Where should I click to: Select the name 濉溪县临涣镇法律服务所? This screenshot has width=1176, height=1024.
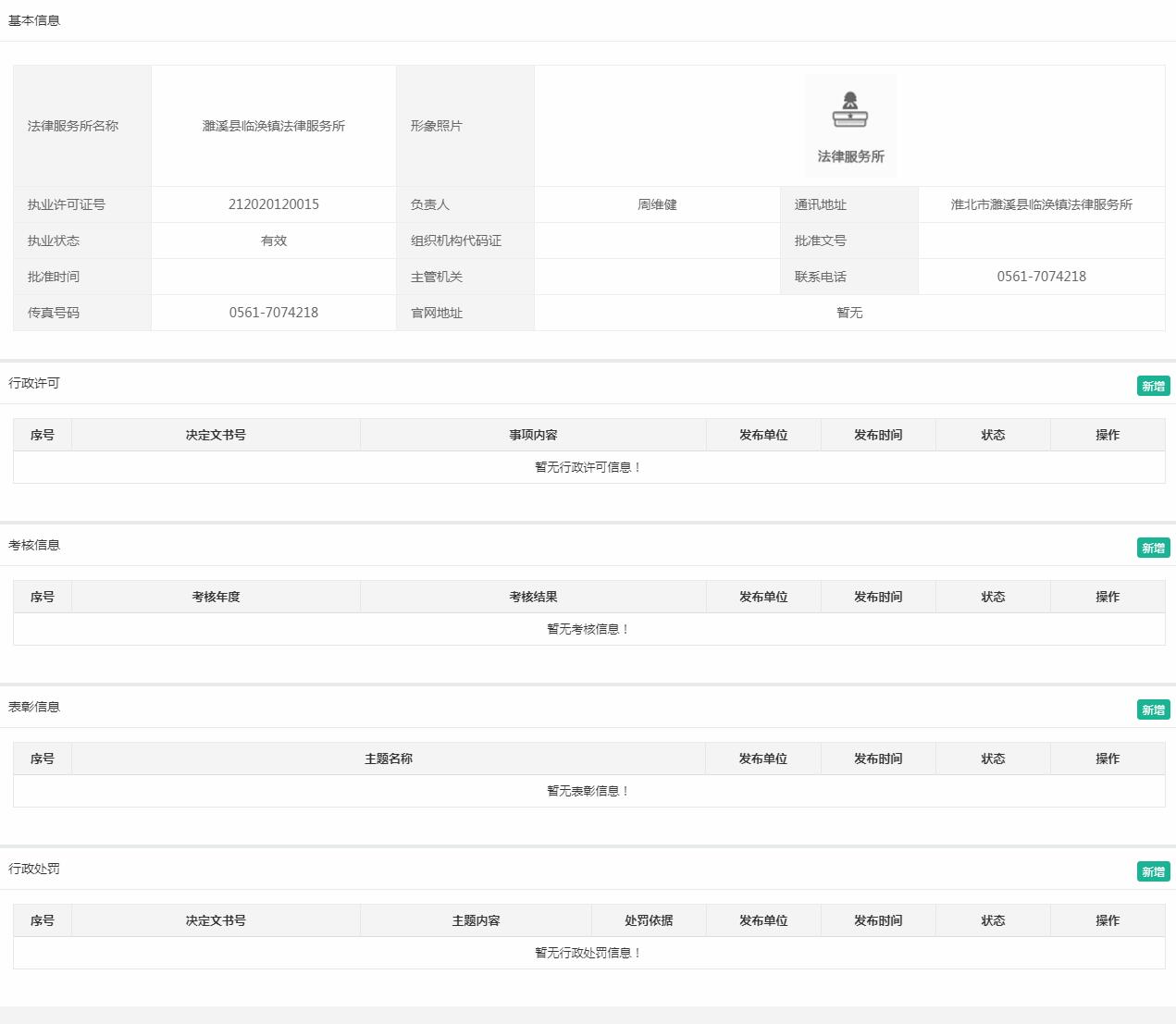pos(274,126)
